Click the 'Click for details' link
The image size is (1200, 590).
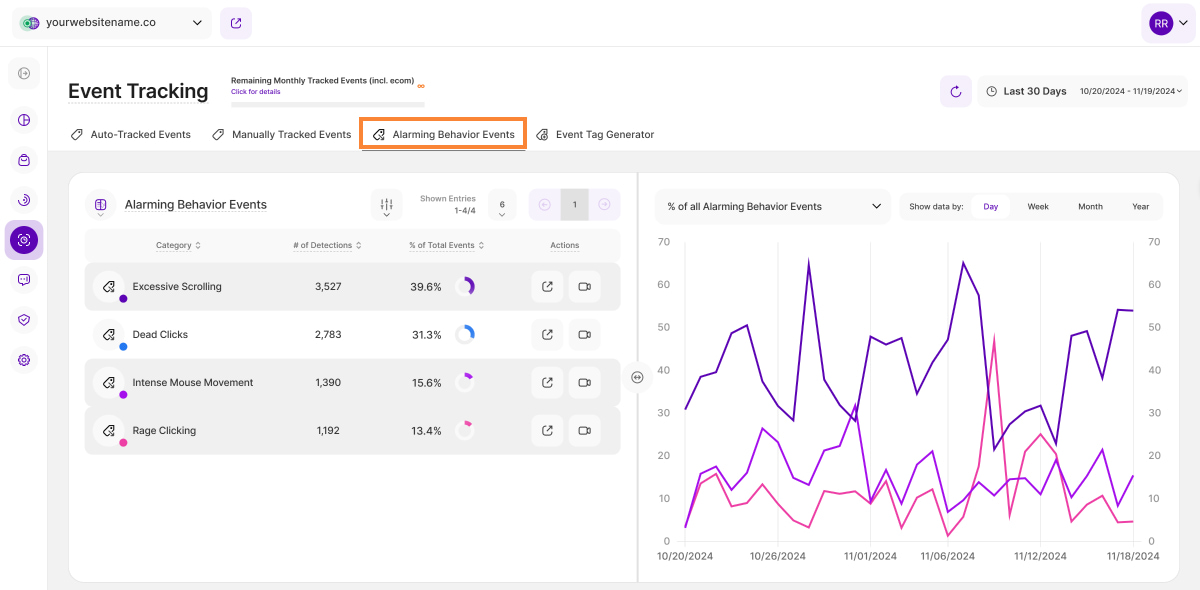(x=255, y=92)
